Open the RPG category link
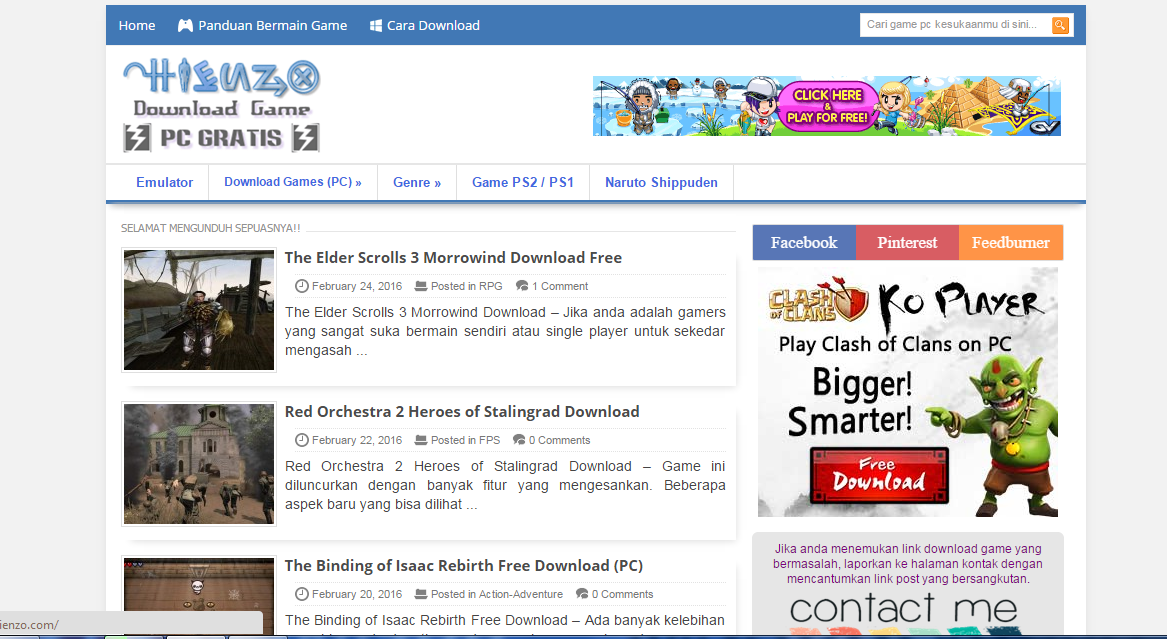The width and height of the screenshot is (1167, 639). click(x=490, y=286)
